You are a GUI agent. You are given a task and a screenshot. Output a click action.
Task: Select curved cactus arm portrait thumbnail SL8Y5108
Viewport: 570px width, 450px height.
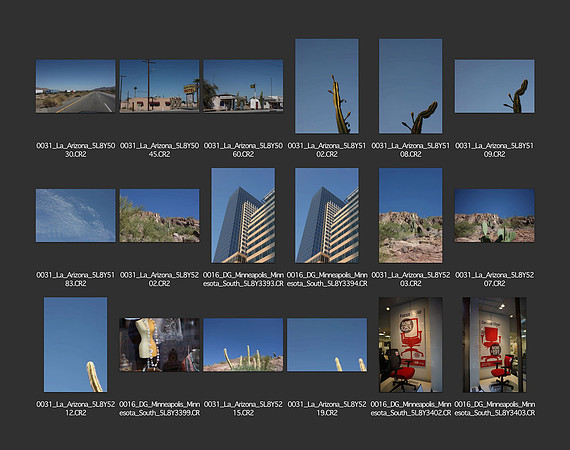tap(411, 86)
